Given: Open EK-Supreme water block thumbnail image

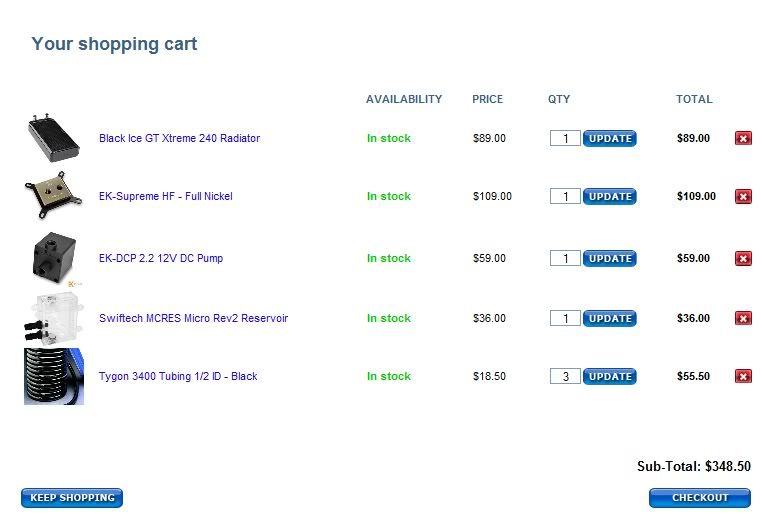Looking at the screenshot, I should coord(53,195).
